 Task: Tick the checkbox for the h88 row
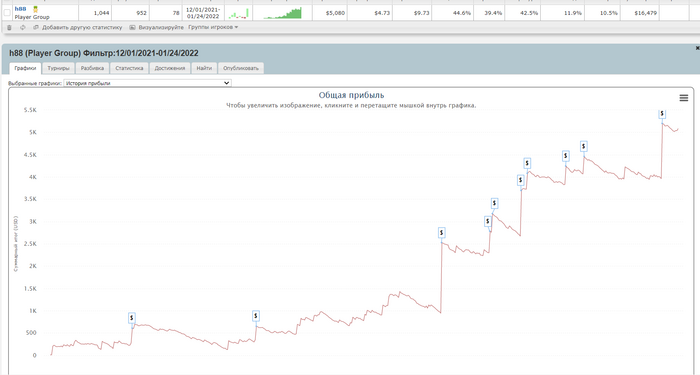coord(7,13)
